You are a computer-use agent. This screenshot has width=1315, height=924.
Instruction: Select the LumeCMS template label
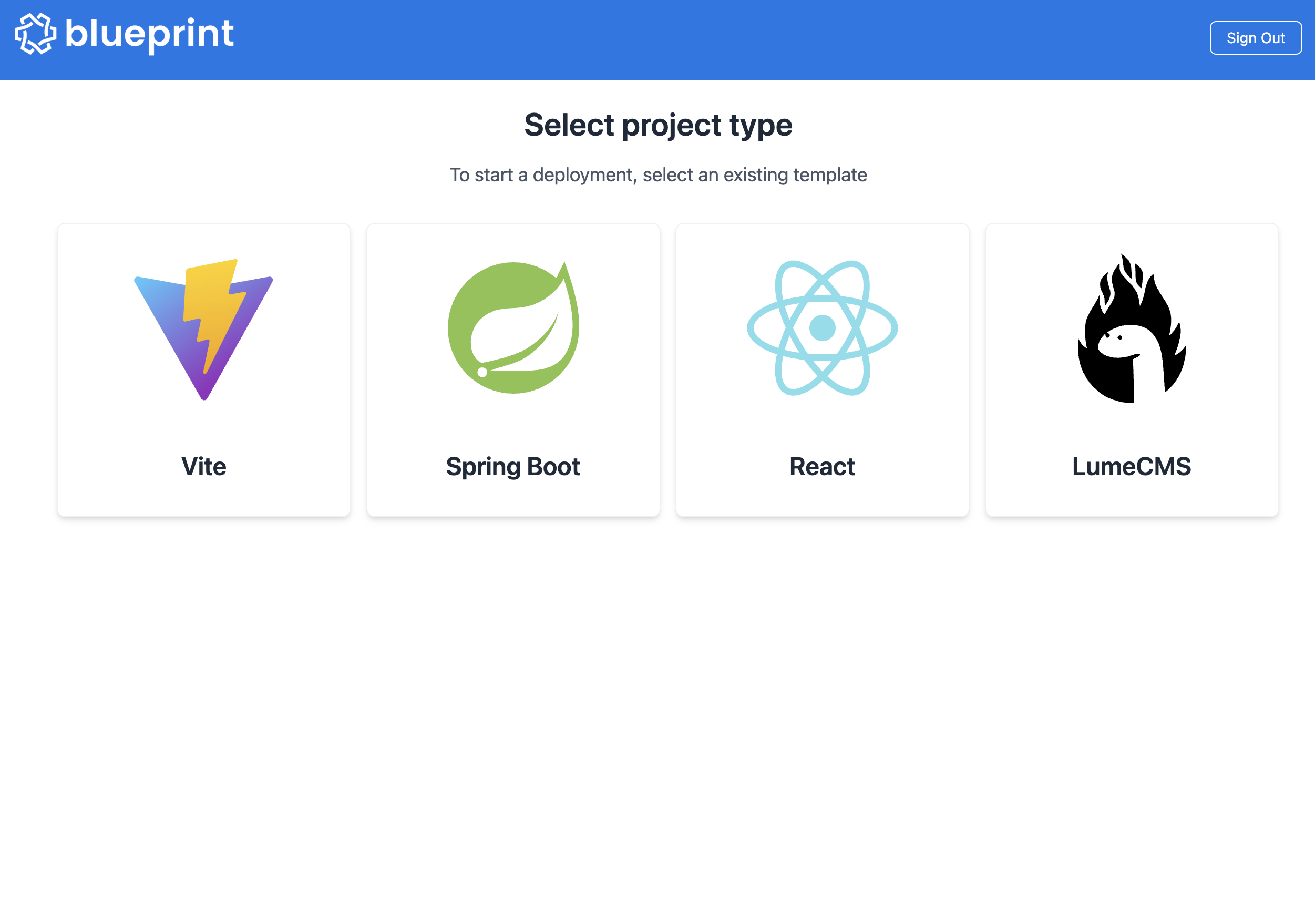click(1131, 466)
